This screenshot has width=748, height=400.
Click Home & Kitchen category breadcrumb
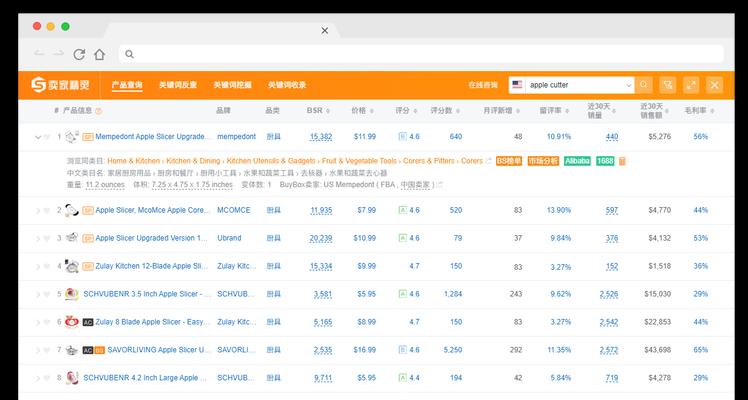[x=134, y=161]
